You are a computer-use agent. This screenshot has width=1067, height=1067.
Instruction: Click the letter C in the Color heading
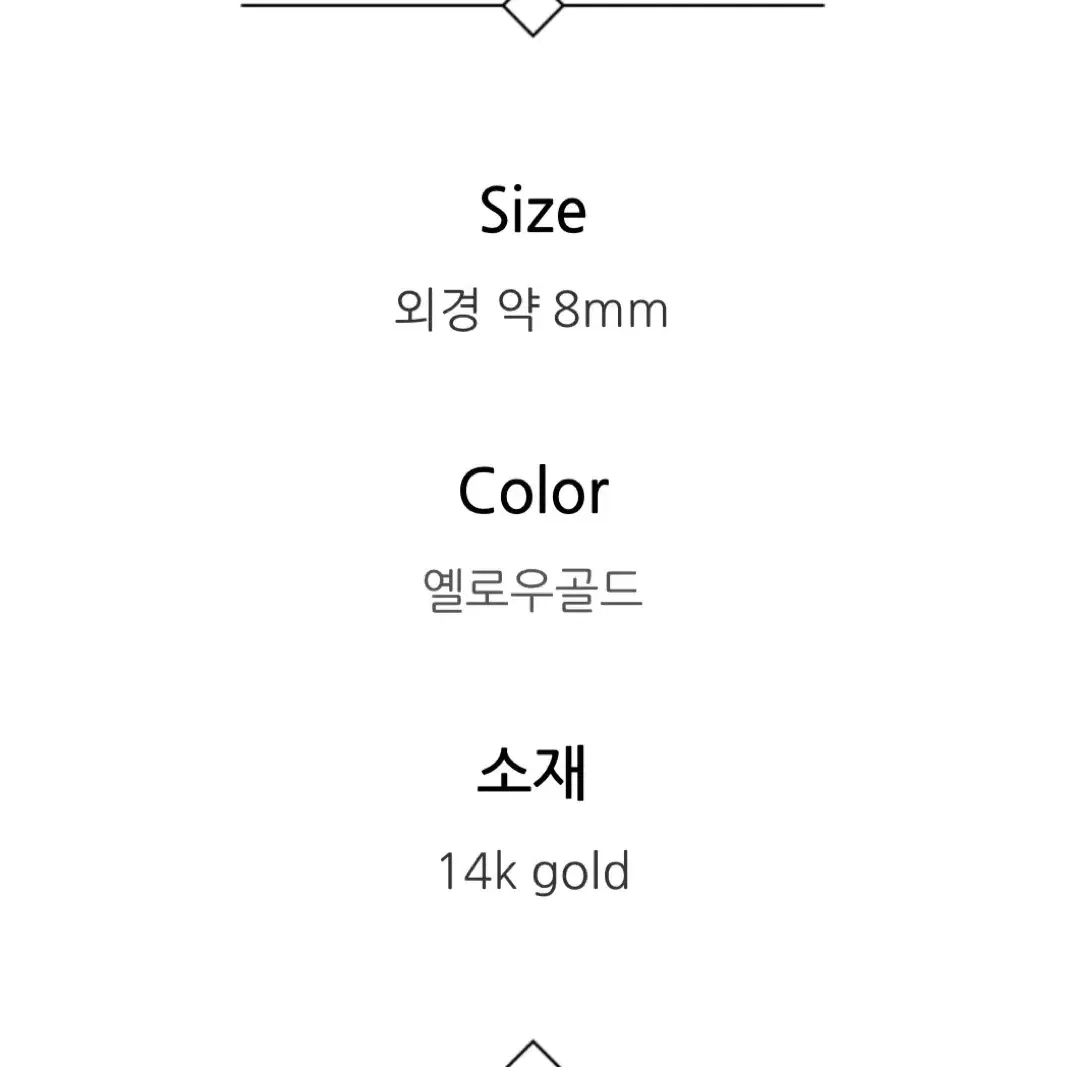pyautogui.click(x=480, y=491)
